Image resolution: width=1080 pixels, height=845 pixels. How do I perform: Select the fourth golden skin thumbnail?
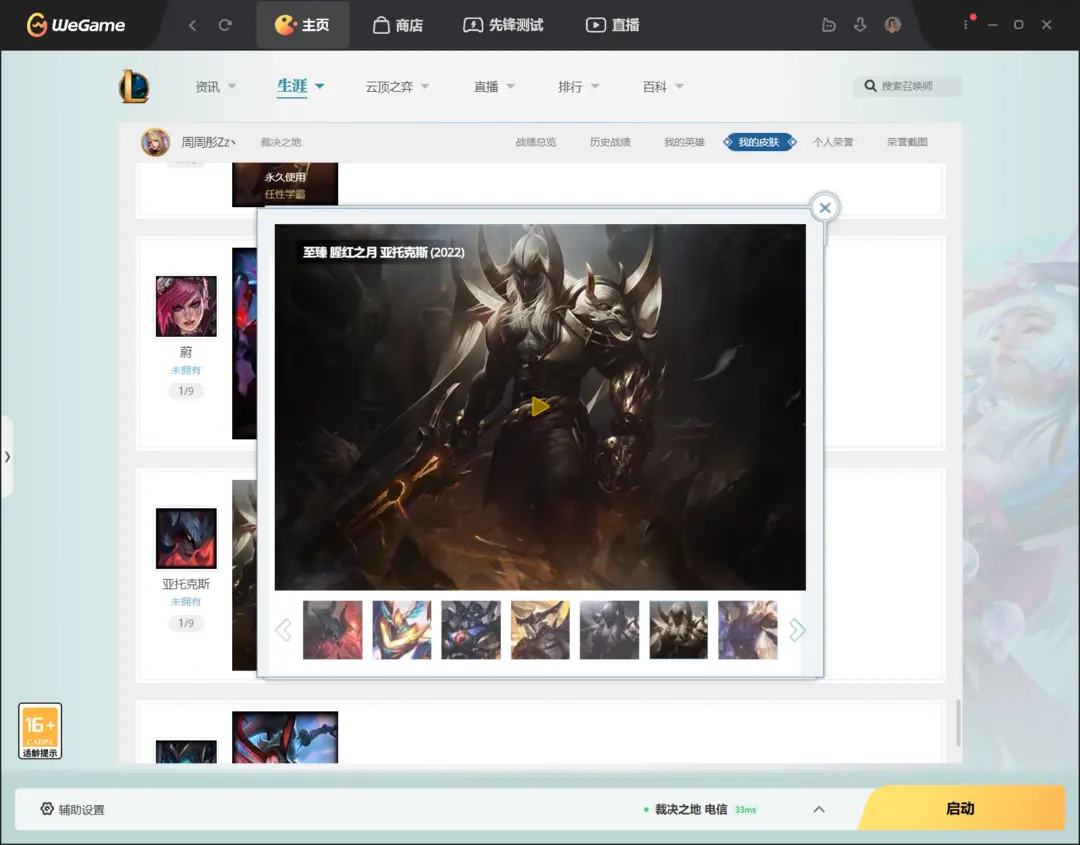pyautogui.click(x=540, y=629)
